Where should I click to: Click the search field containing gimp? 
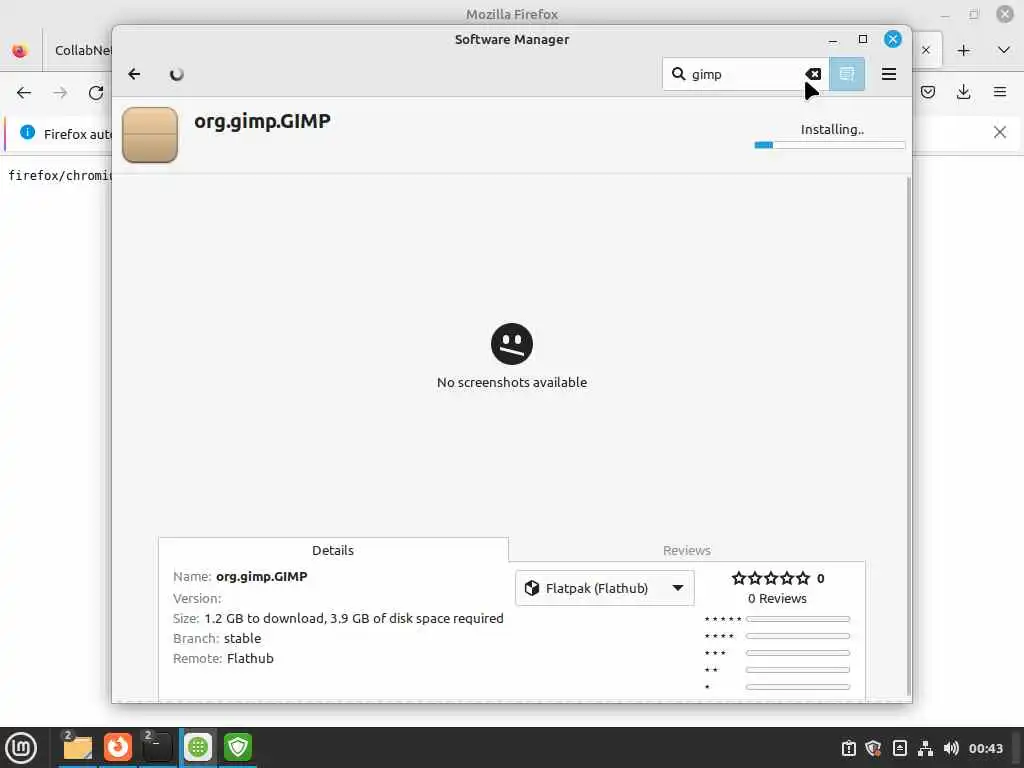pos(746,74)
